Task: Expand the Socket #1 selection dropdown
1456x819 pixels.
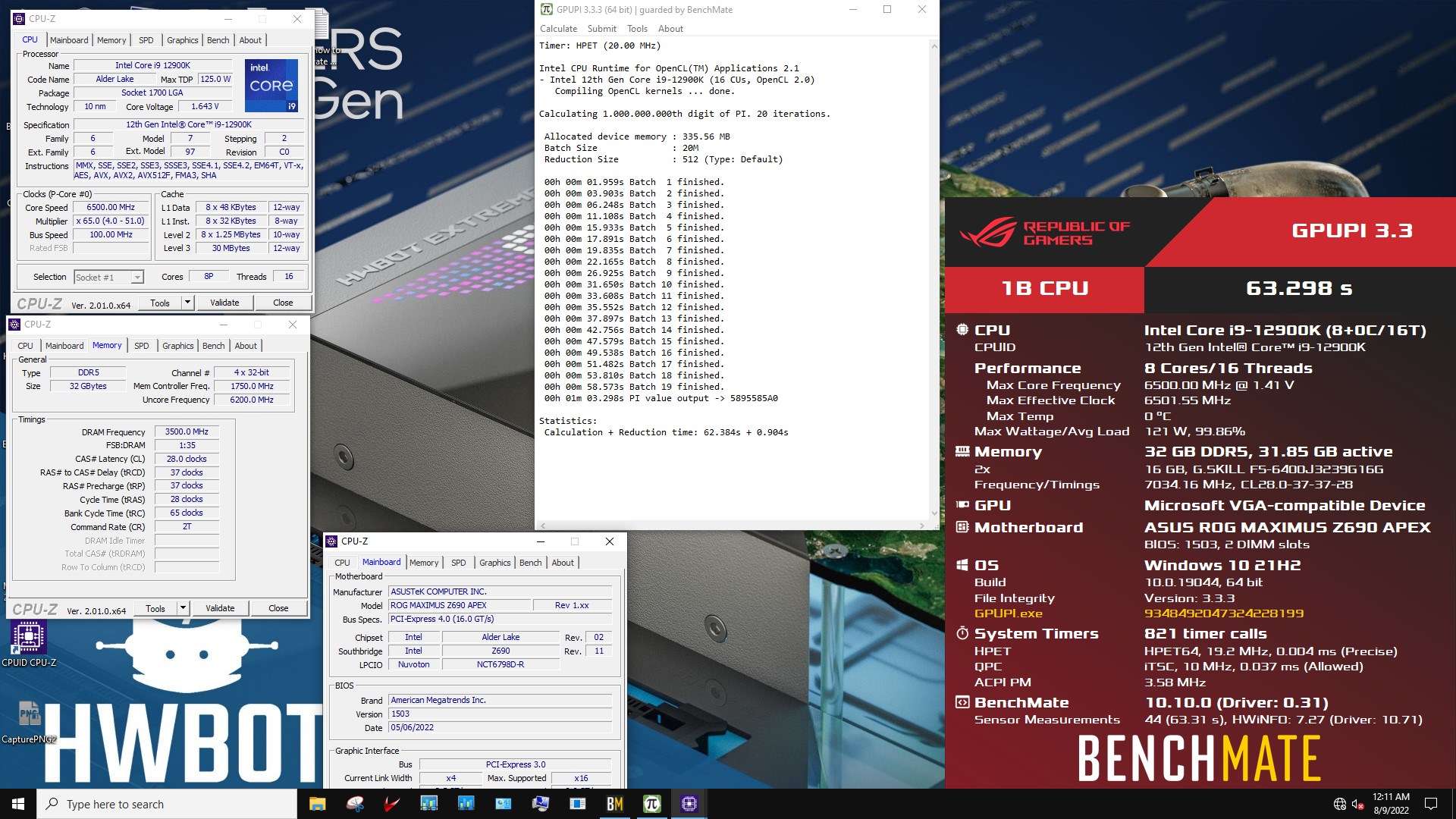Action: (x=137, y=278)
